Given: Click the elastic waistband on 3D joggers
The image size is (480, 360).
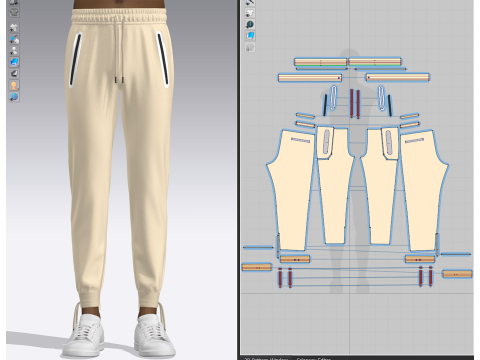Looking at the screenshot, I should tap(119, 16).
